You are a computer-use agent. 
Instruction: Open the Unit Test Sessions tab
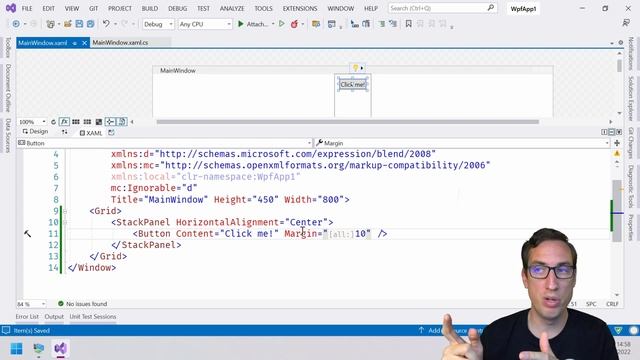pos(93,317)
